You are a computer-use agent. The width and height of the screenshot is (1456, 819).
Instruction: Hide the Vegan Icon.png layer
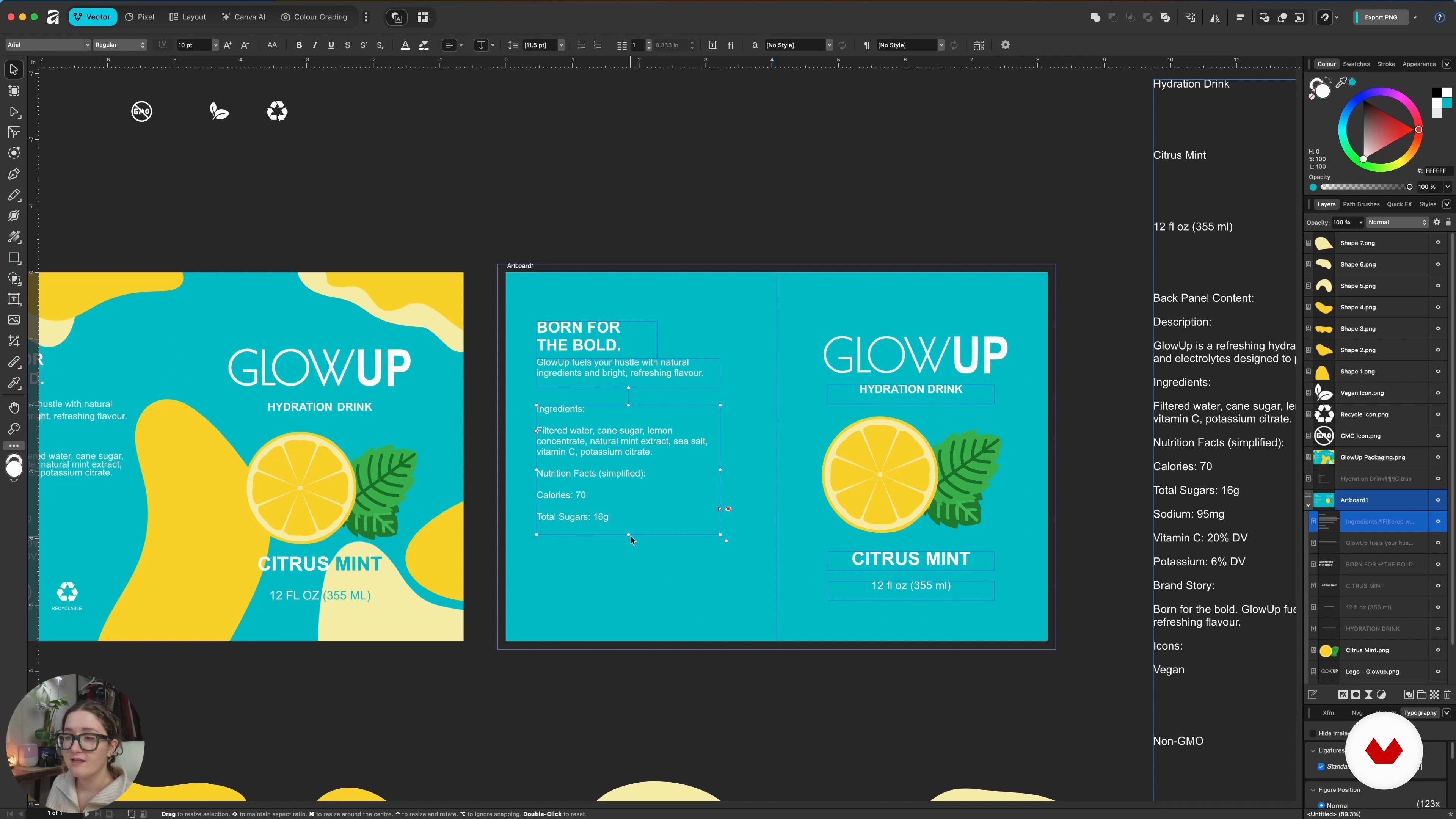(x=1438, y=393)
